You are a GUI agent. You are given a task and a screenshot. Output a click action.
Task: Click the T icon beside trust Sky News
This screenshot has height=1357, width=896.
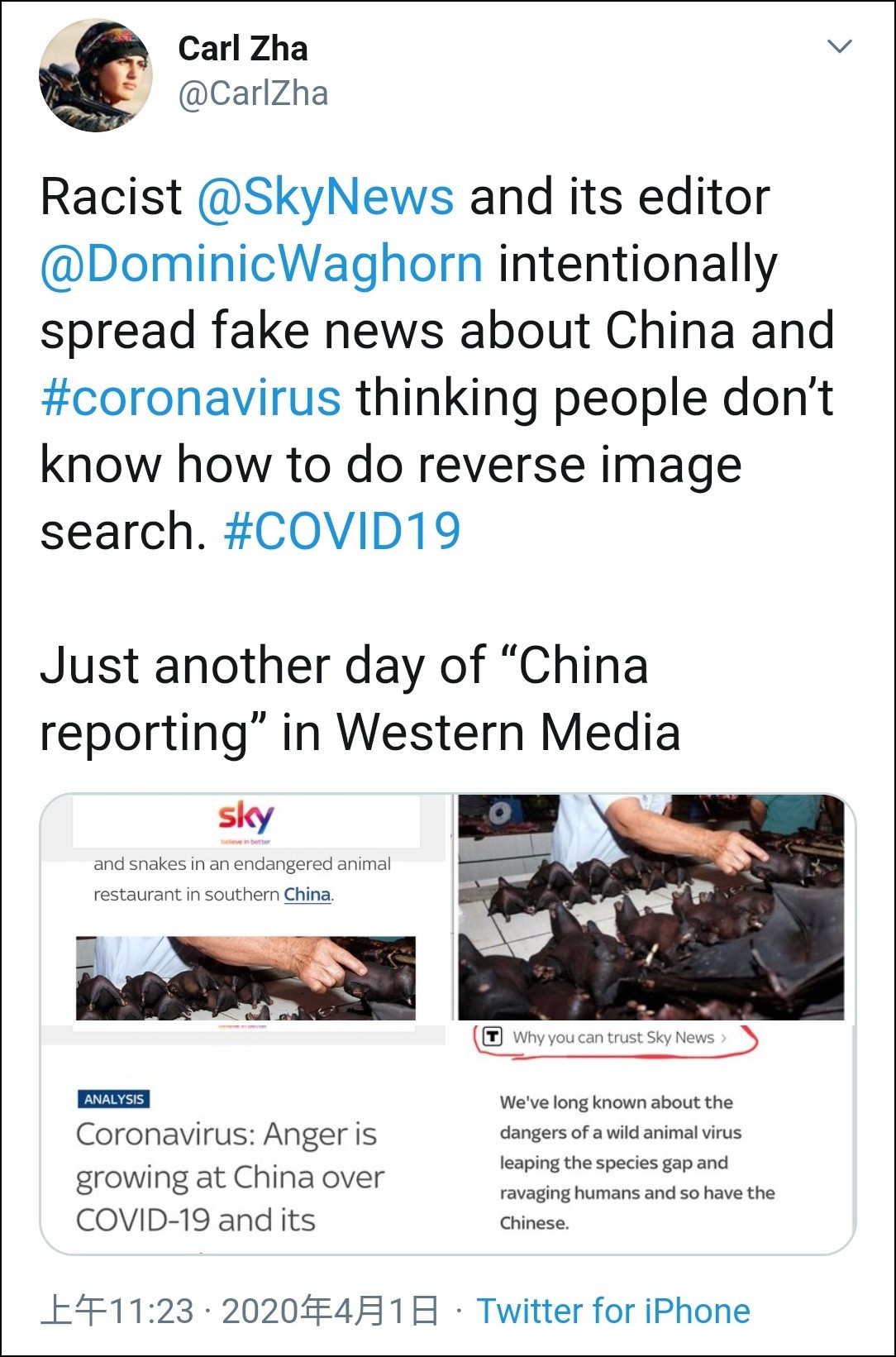tap(493, 1036)
